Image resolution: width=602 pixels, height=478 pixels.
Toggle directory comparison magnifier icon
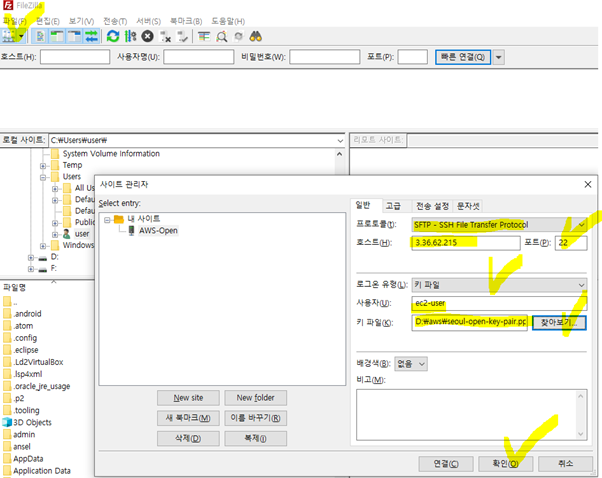(222, 36)
